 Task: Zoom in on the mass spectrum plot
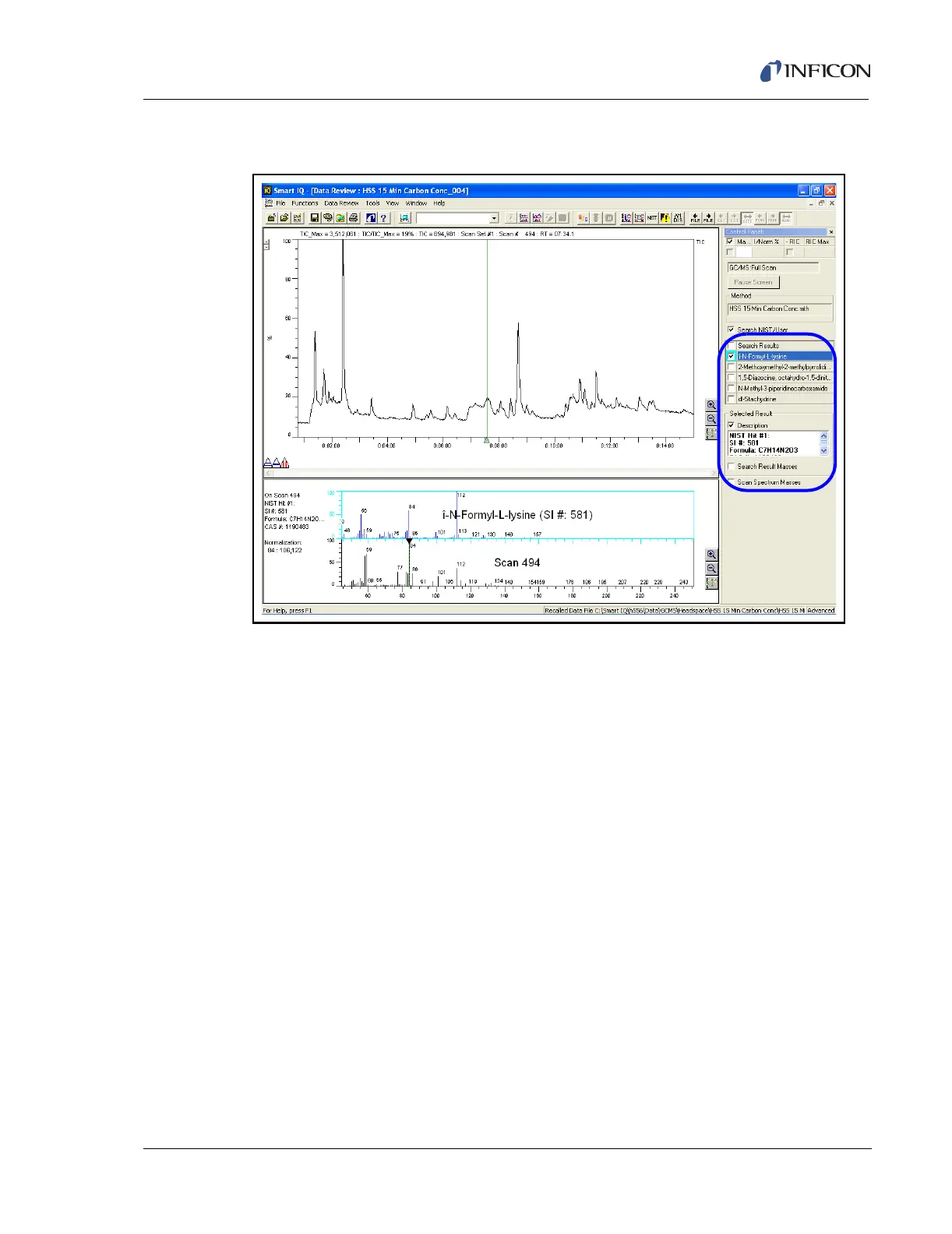pyautogui.click(x=711, y=555)
